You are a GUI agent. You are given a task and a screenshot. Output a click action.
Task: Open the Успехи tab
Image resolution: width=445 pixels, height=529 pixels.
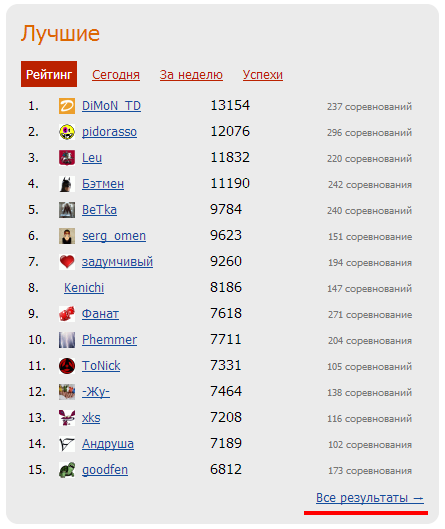(262, 75)
